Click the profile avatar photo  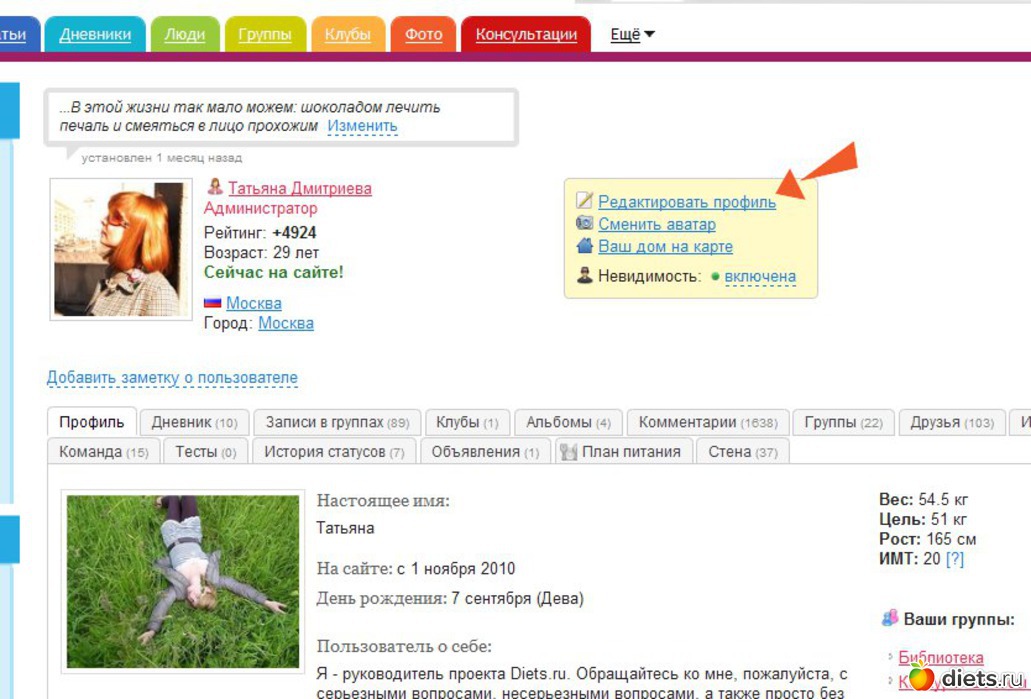click(120, 249)
